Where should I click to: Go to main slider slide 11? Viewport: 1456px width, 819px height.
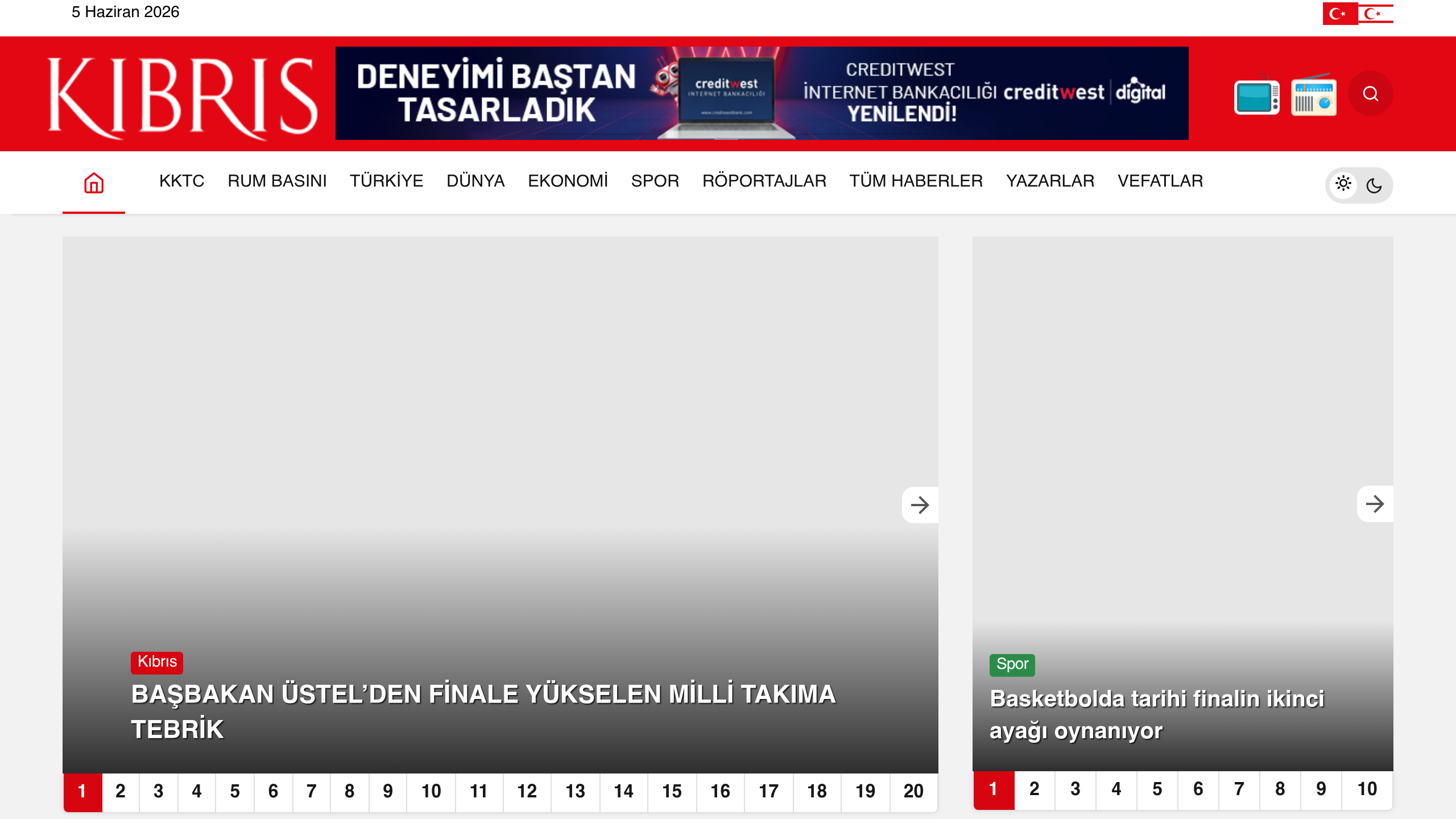[x=479, y=792]
